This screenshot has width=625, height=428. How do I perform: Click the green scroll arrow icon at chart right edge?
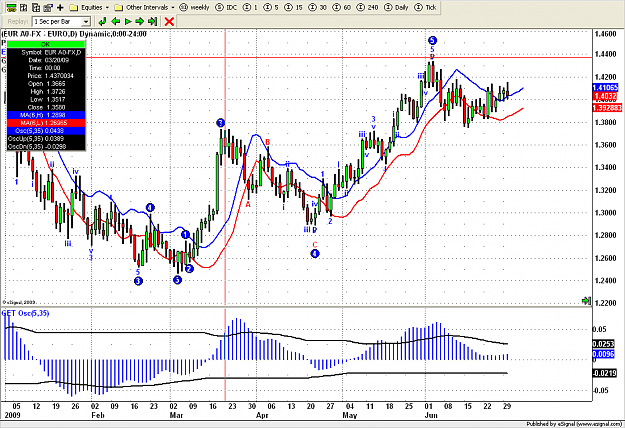point(586,301)
